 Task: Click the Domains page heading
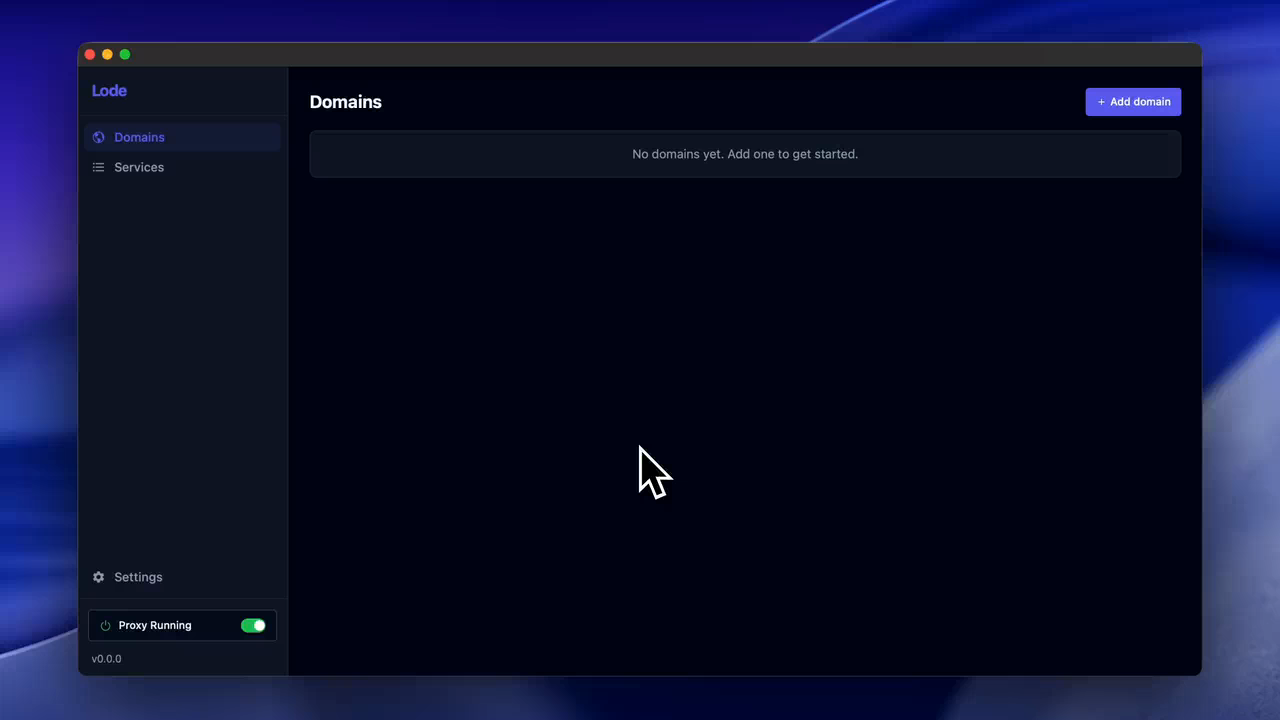coord(345,101)
